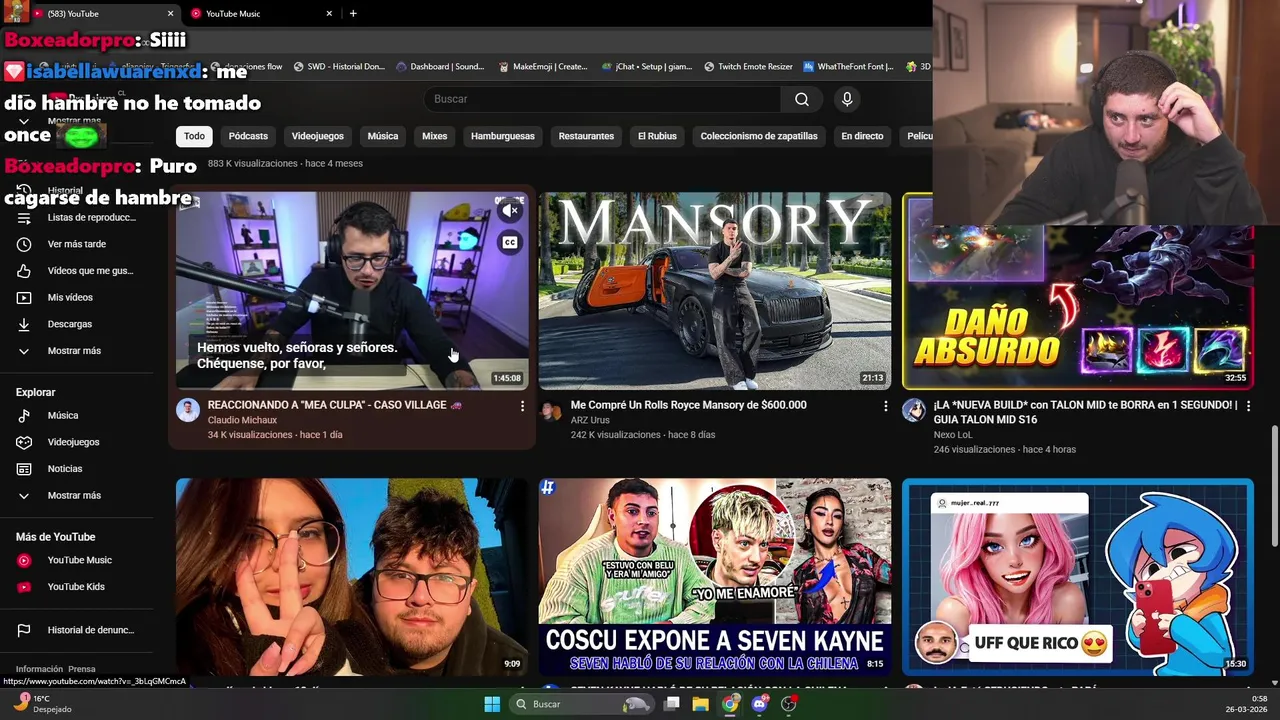Select the Pódcasts filter chip
Viewport: 1280px width, 720px height.
[x=248, y=136]
